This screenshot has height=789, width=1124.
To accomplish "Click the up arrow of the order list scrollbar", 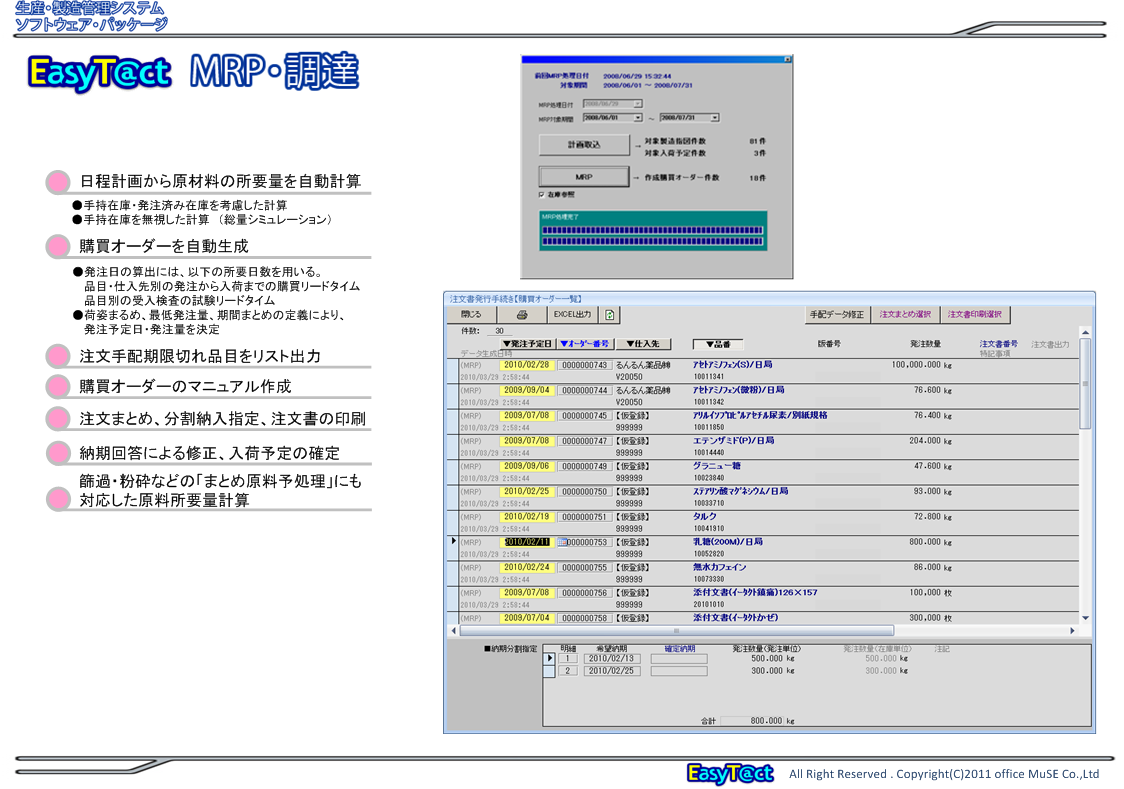I will 1085,332.
